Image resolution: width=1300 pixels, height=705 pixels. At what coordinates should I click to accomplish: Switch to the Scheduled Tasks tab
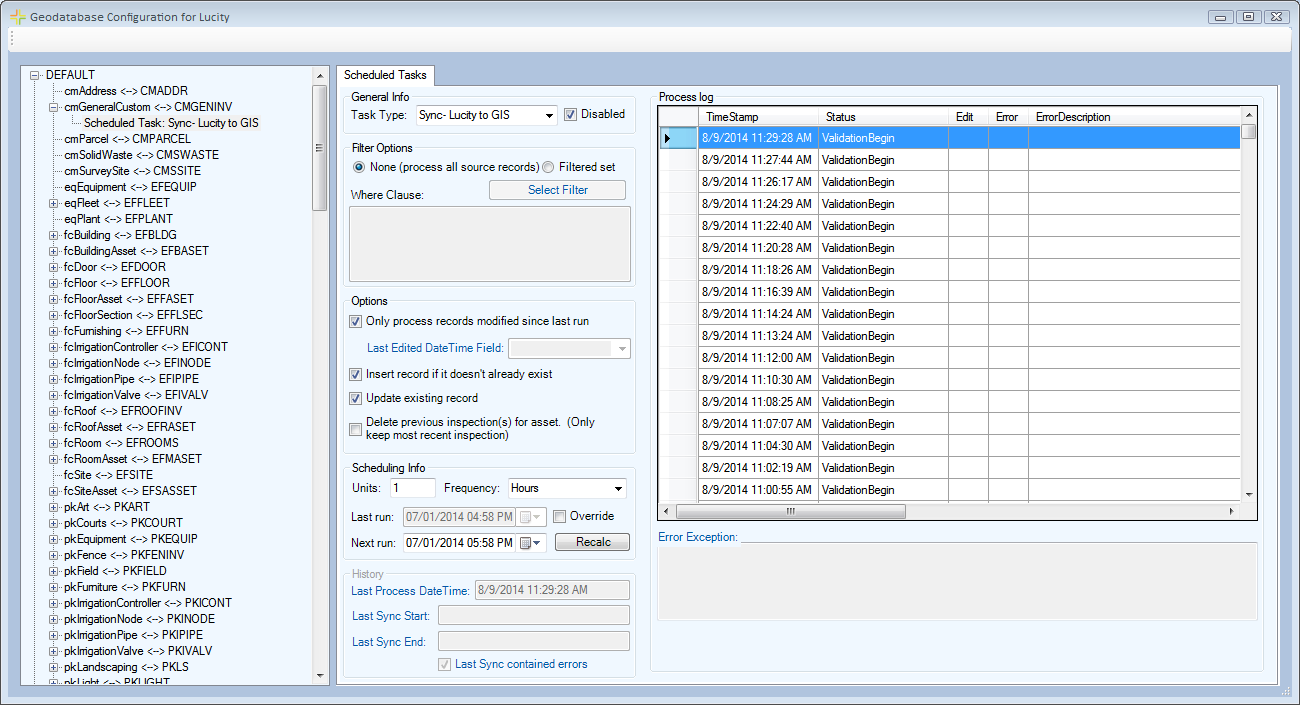(385, 75)
